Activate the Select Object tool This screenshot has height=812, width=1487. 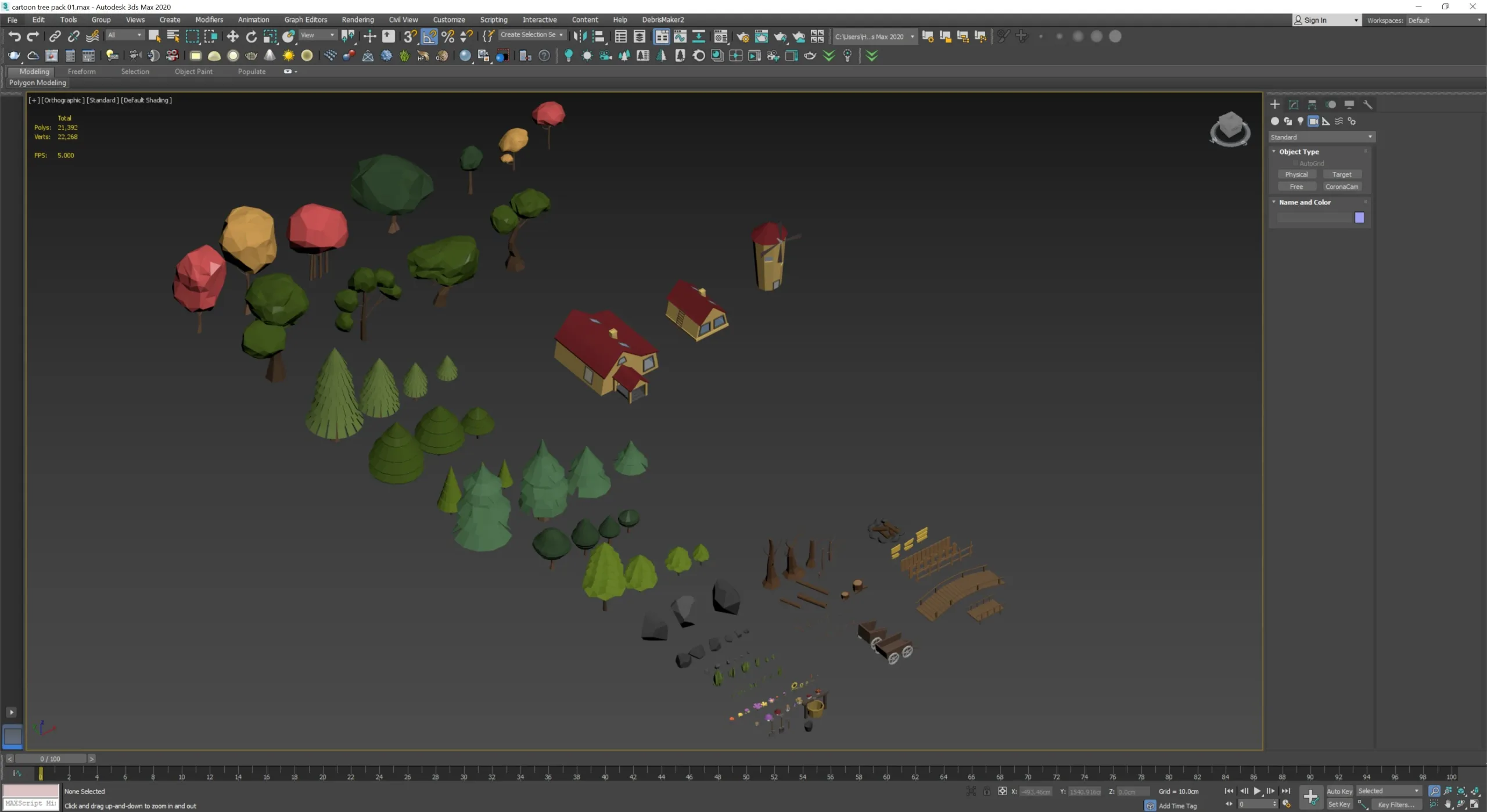[154, 36]
